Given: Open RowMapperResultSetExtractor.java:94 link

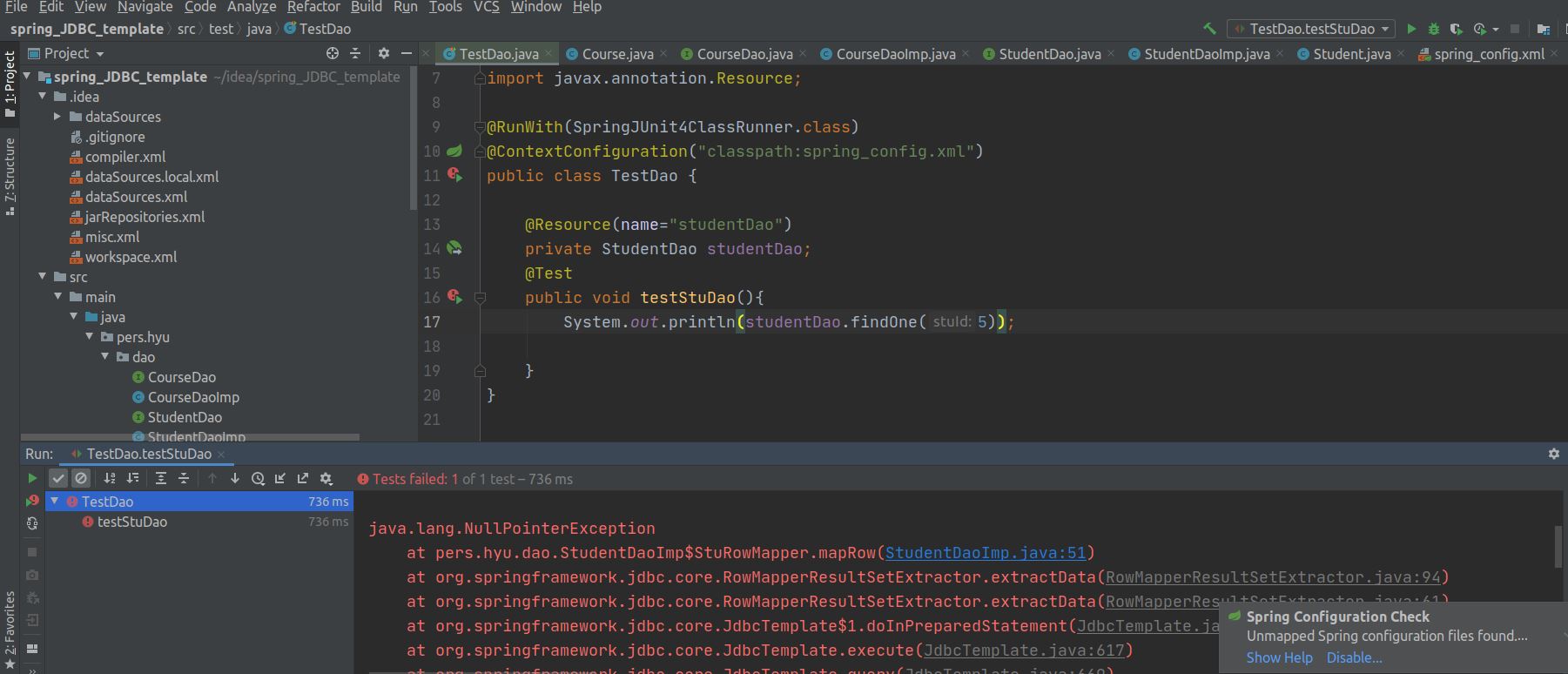Looking at the screenshot, I should [x=1272, y=577].
